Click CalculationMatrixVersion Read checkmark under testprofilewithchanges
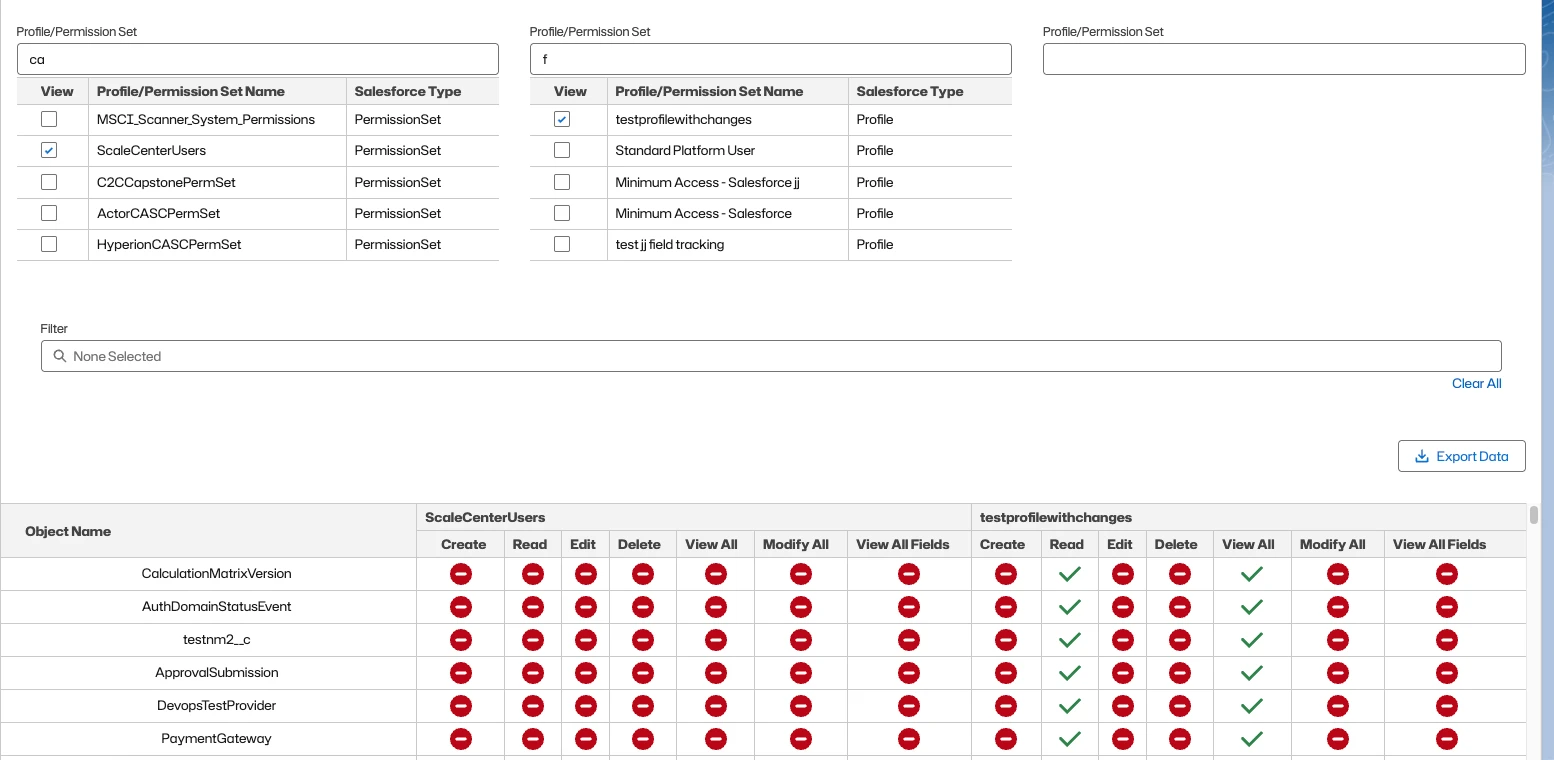The height and width of the screenshot is (760, 1554). pos(1070,574)
